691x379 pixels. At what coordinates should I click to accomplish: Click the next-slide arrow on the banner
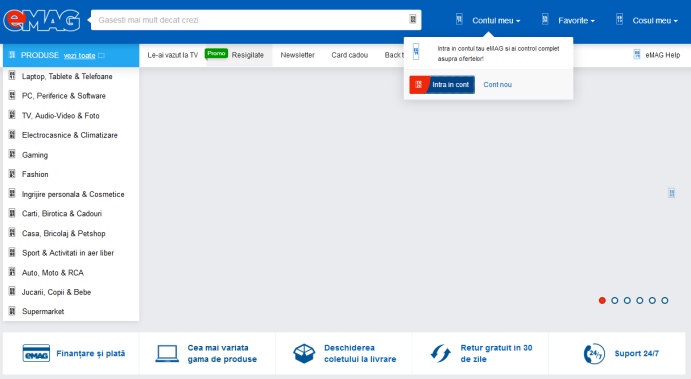click(x=672, y=193)
